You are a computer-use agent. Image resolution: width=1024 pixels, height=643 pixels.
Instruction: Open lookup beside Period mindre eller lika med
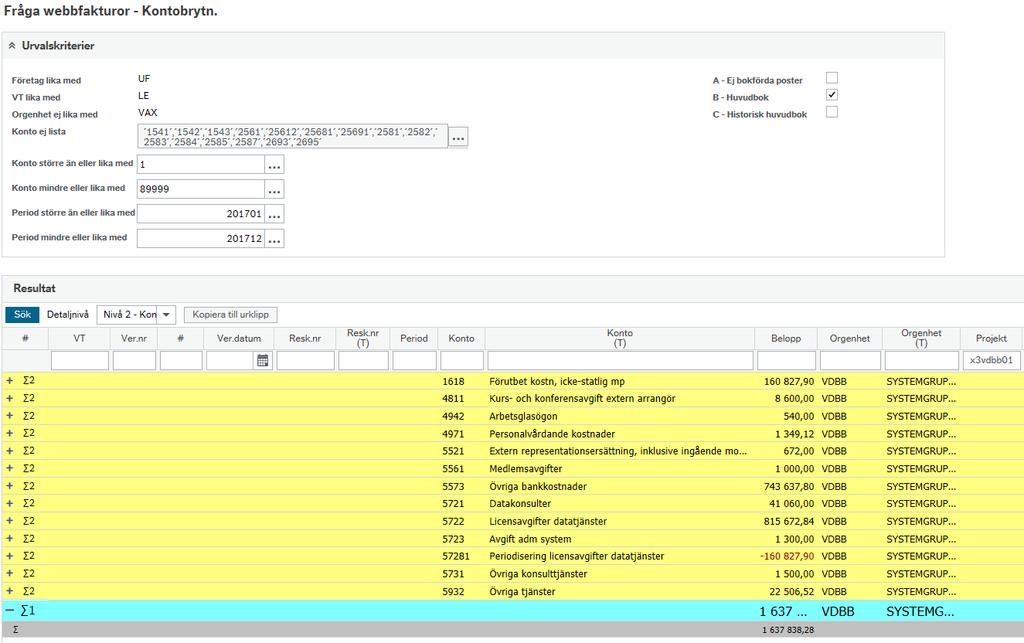click(274, 239)
